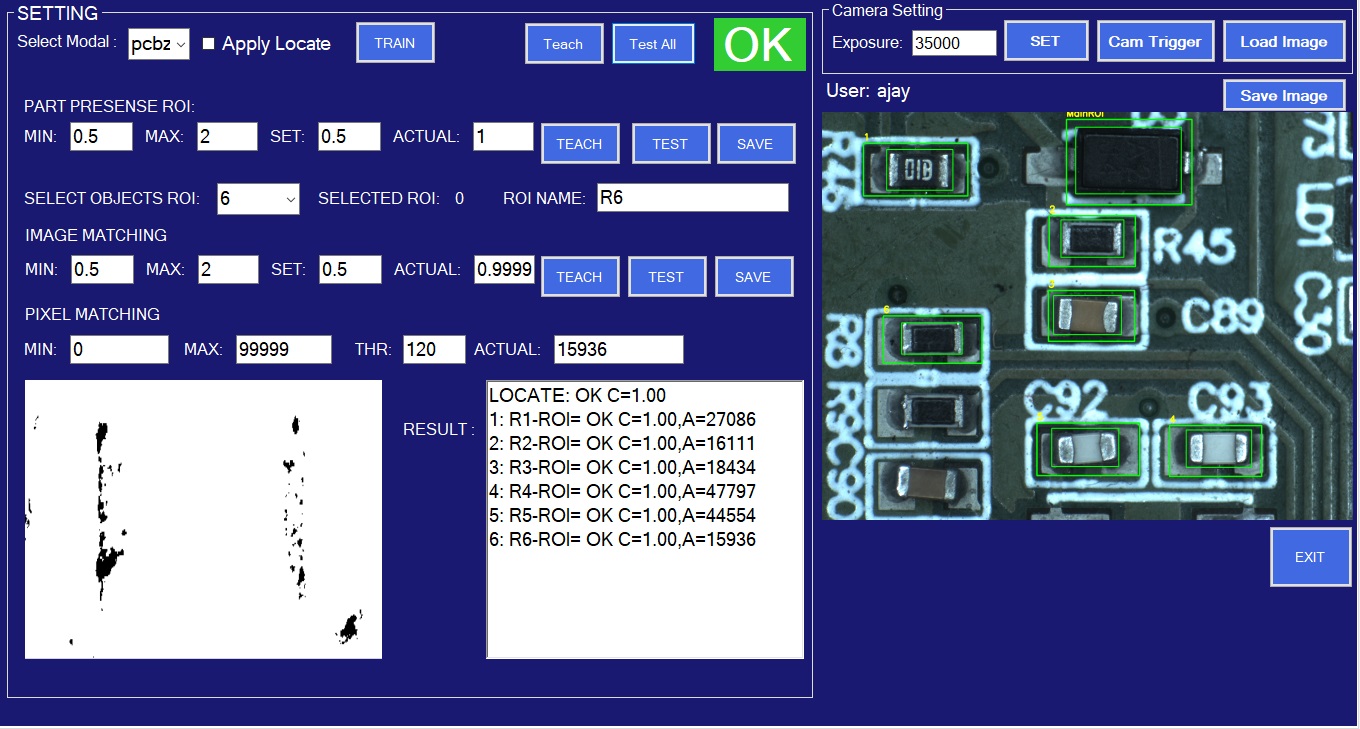Click the EXIT button
1360x729 pixels.
tap(1309, 557)
